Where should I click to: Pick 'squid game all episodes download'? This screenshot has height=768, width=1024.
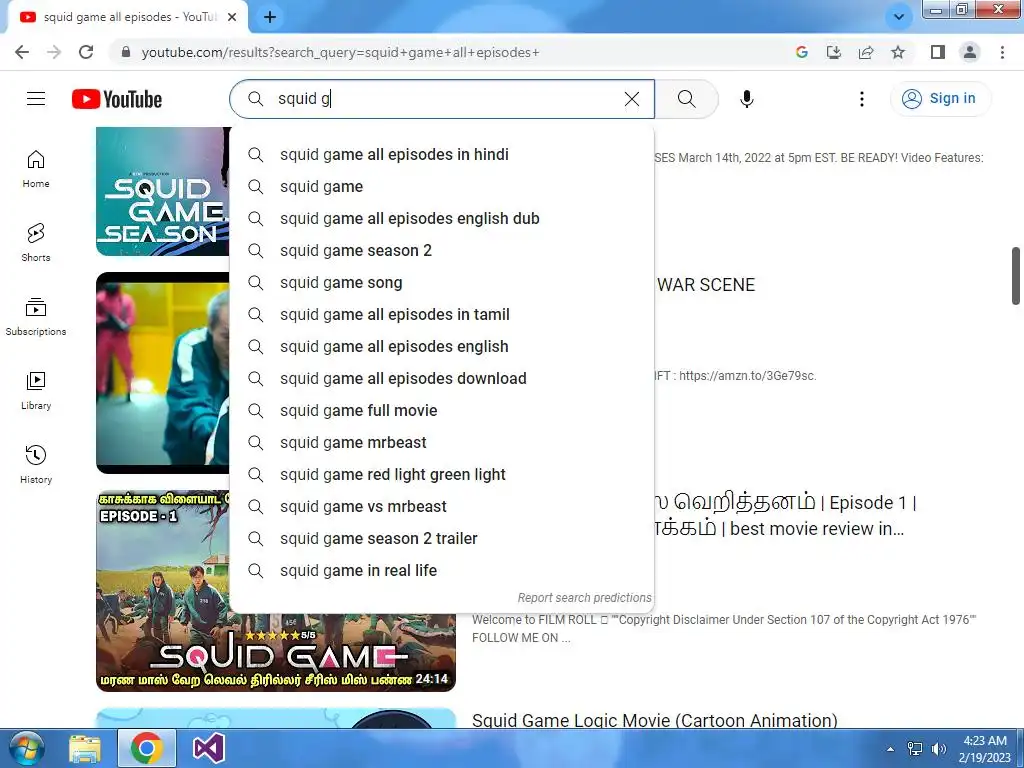(442, 379)
